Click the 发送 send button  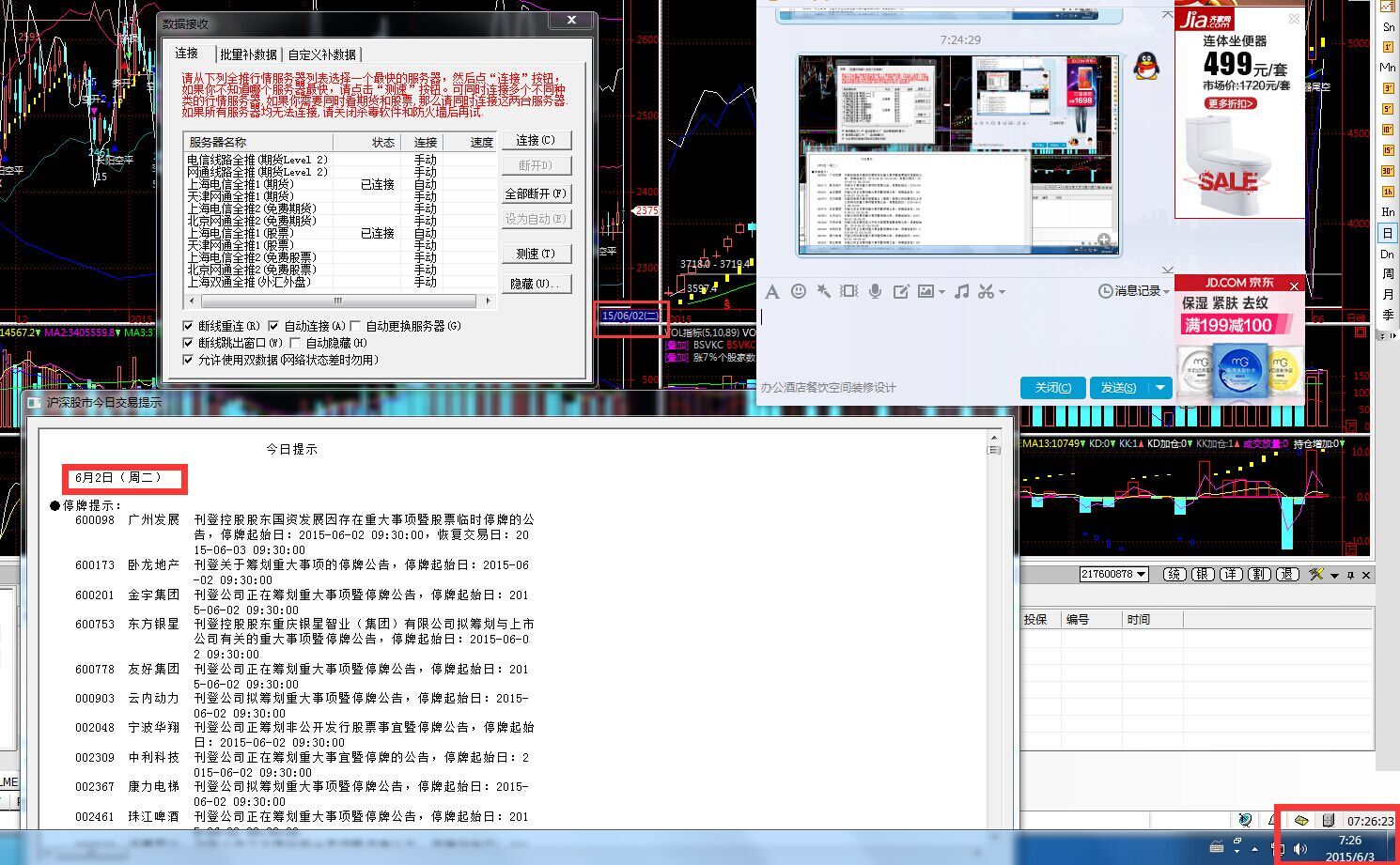pyautogui.click(x=1118, y=387)
